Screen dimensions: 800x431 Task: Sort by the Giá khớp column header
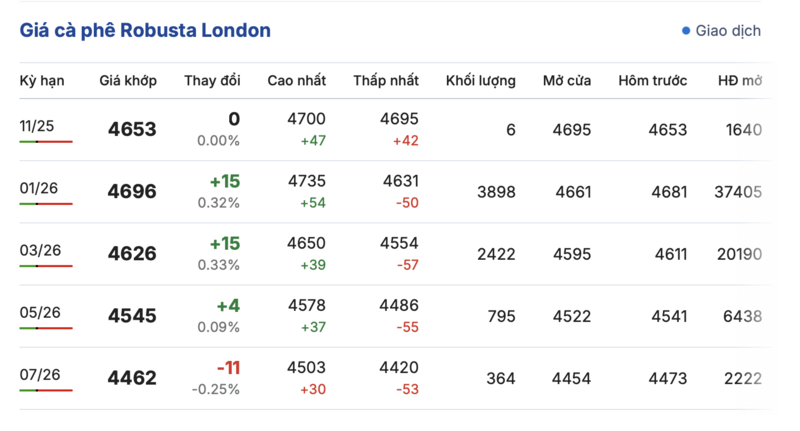point(128,81)
